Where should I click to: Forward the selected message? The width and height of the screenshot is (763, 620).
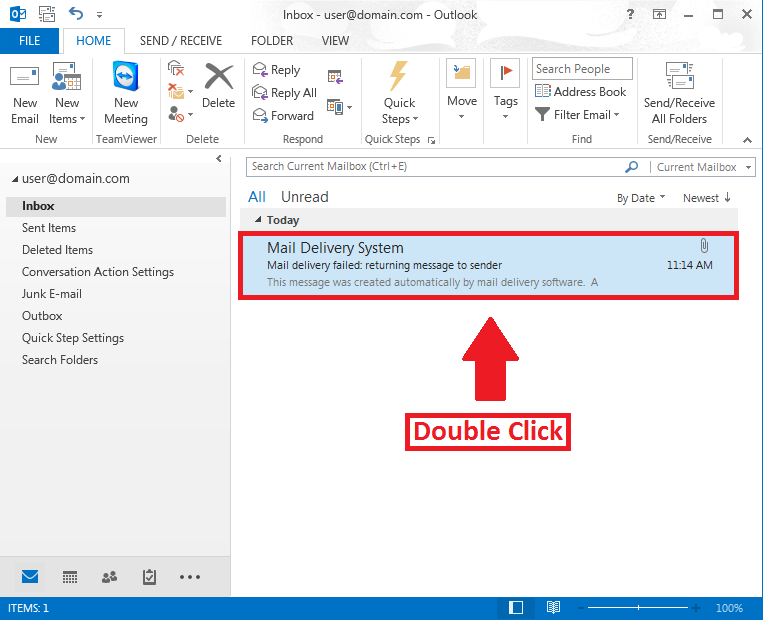pyautogui.click(x=283, y=115)
